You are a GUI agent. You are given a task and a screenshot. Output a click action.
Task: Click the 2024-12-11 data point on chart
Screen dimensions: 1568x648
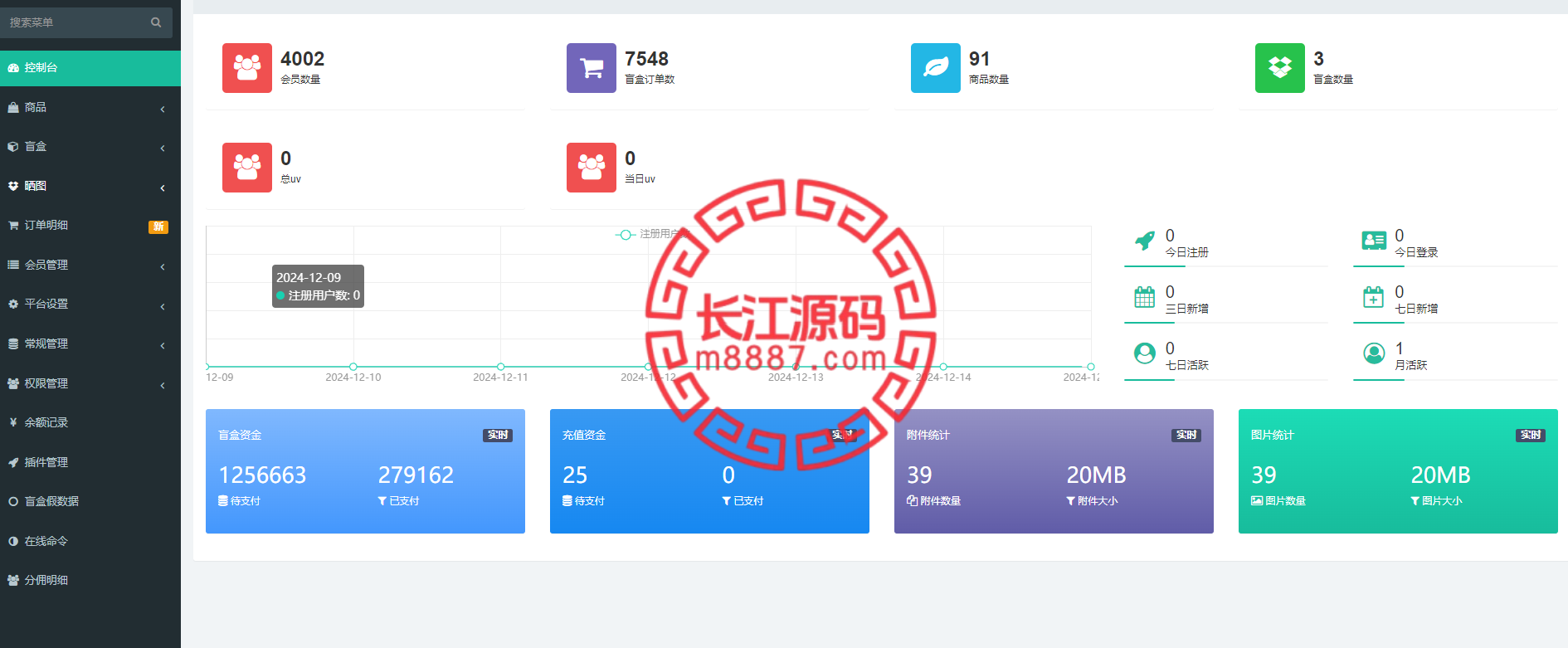point(501,367)
